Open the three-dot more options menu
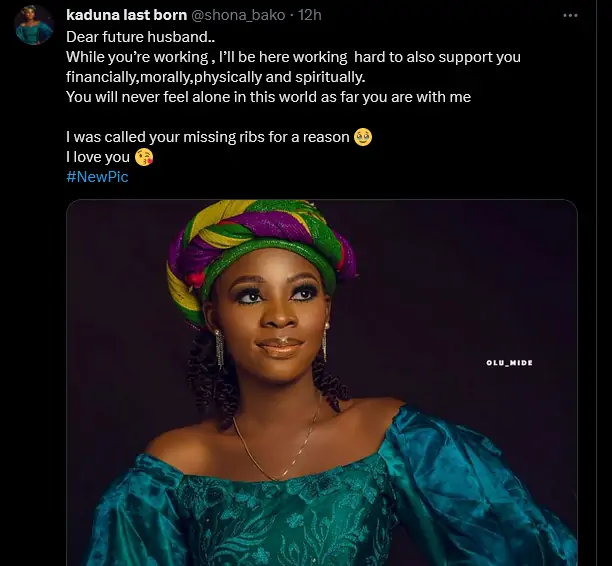The width and height of the screenshot is (612, 566). tap(570, 16)
